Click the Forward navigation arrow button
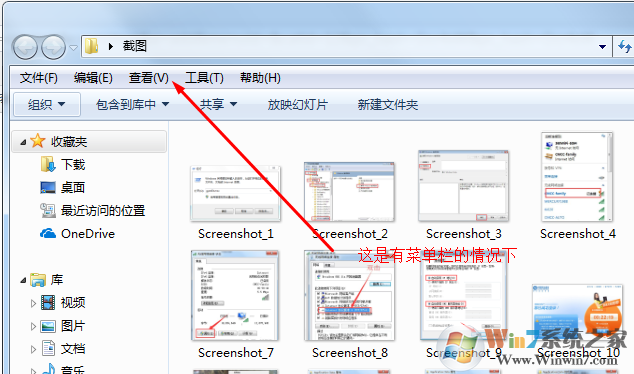This screenshot has width=634, height=374. [x=53, y=48]
